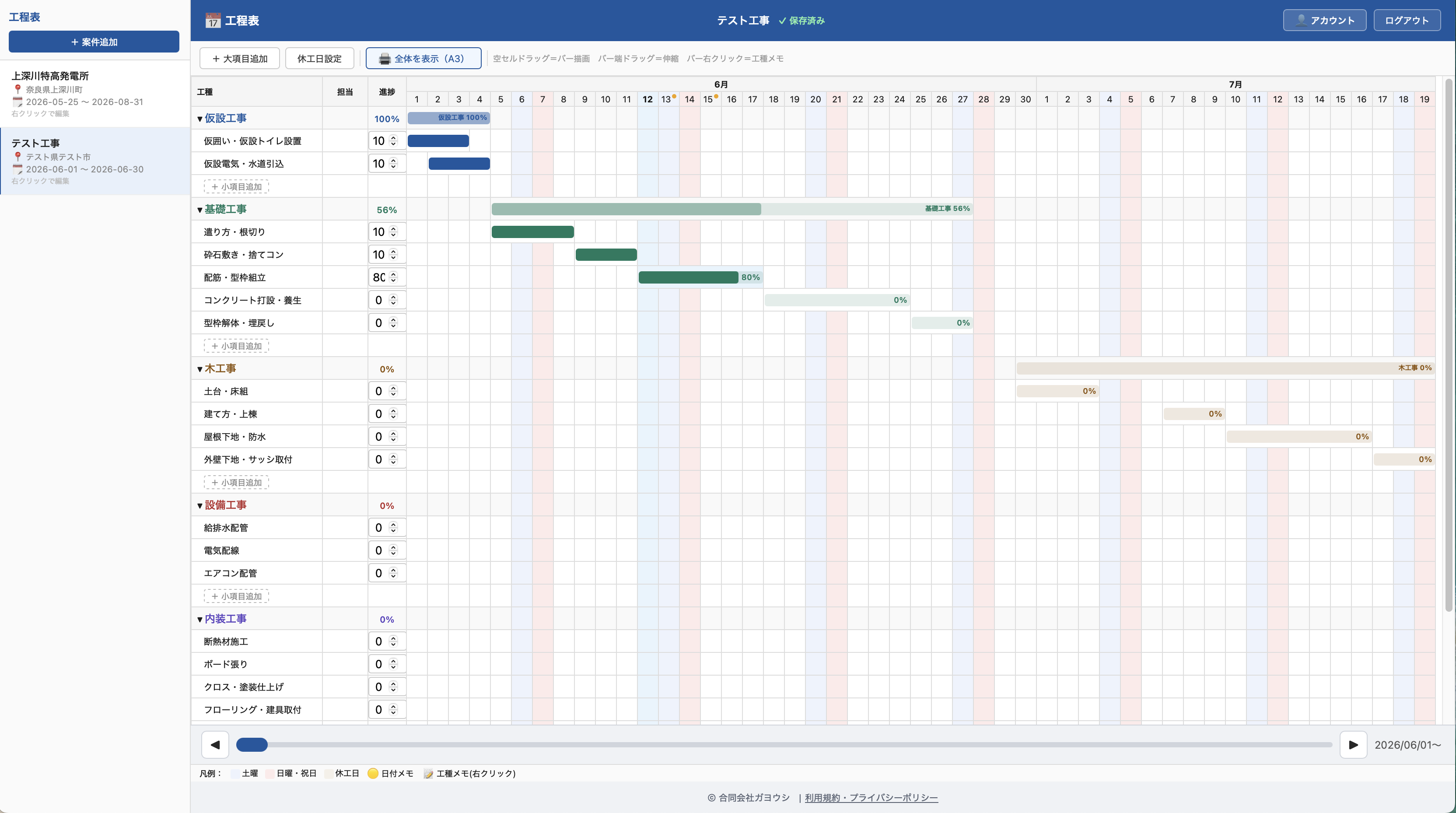Click progress field for 型枠解体・埋戻し
Image resolution: width=1456 pixels, height=813 pixels.
point(387,323)
